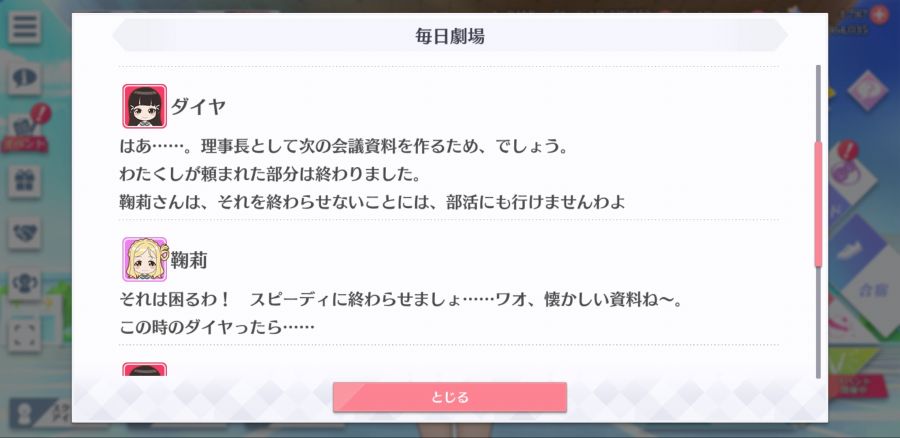Tap the plus icon to add stars
The height and width of the screenshot is (438, 900).
[x=878, y=15]
